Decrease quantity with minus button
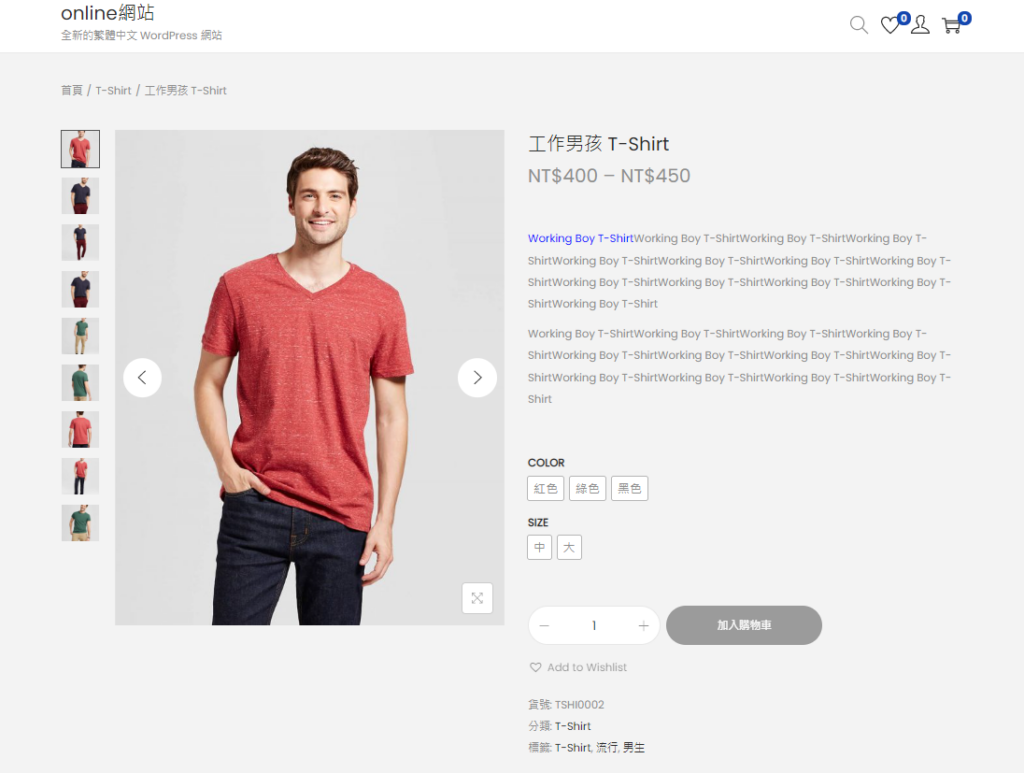 544,626
